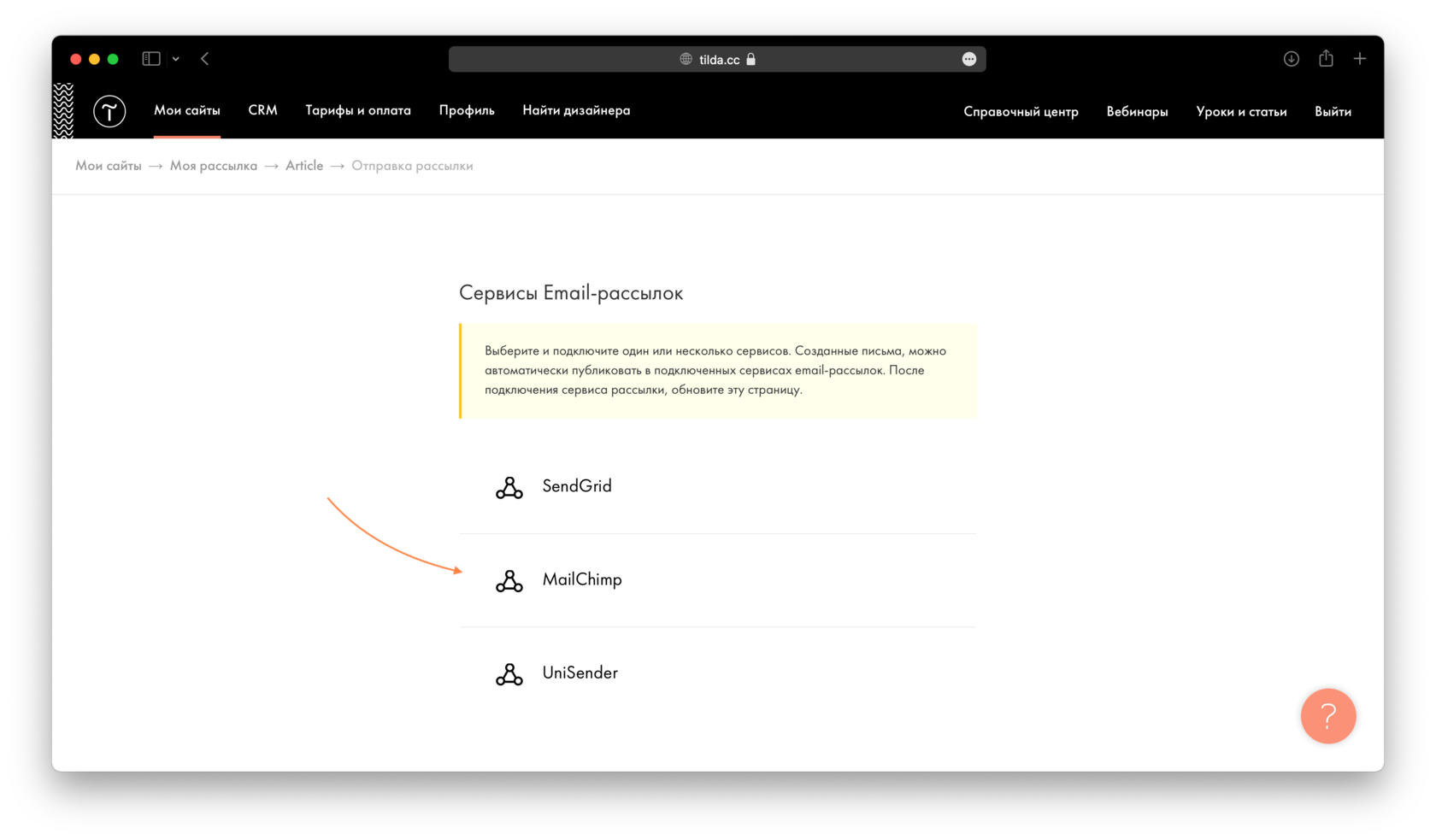Click the SendGrid service icon

[x=509, y=488]
